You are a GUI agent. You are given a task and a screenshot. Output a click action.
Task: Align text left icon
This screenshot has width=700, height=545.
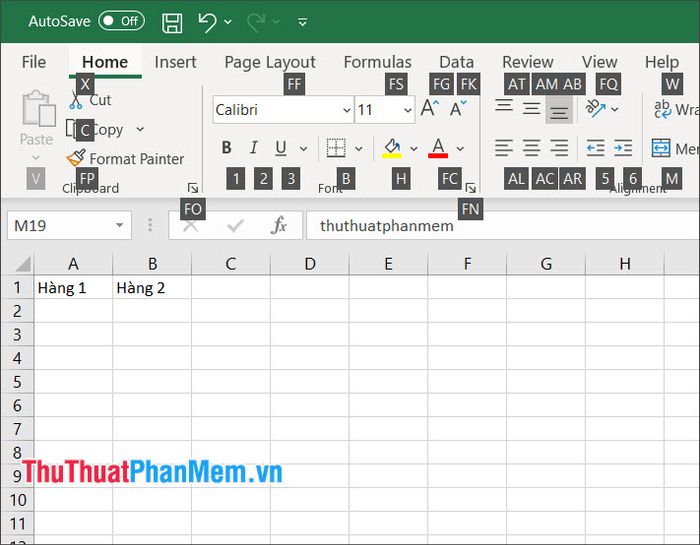[x=504, y=148]
